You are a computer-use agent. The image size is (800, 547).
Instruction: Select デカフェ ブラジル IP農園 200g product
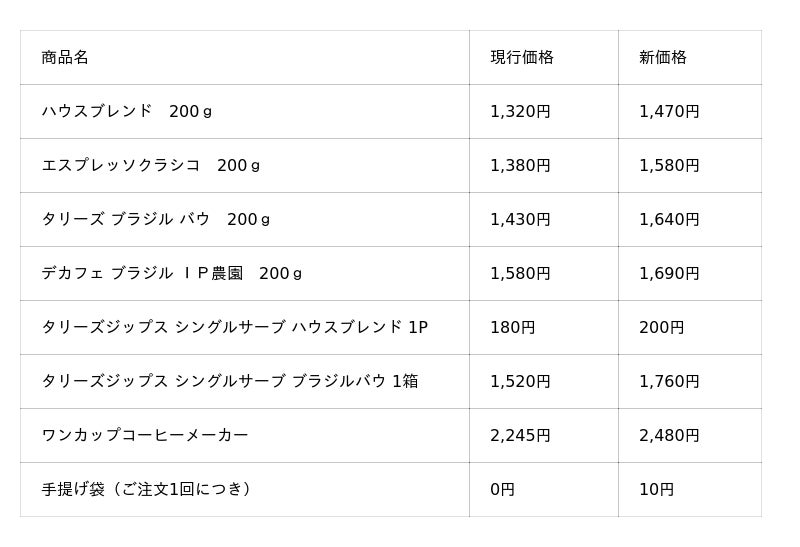click(x=171, y=274)
